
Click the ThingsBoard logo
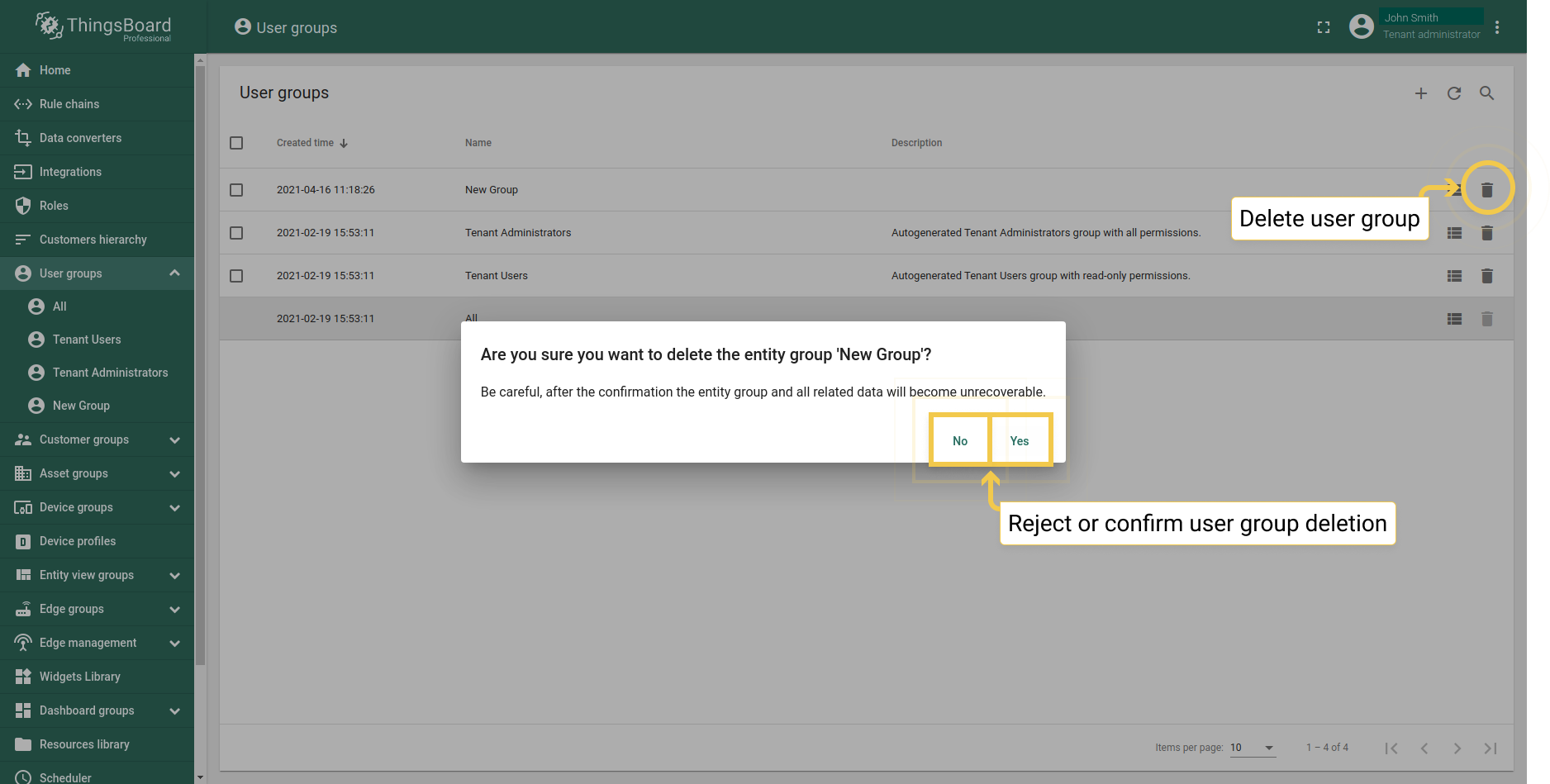(103, 26)
